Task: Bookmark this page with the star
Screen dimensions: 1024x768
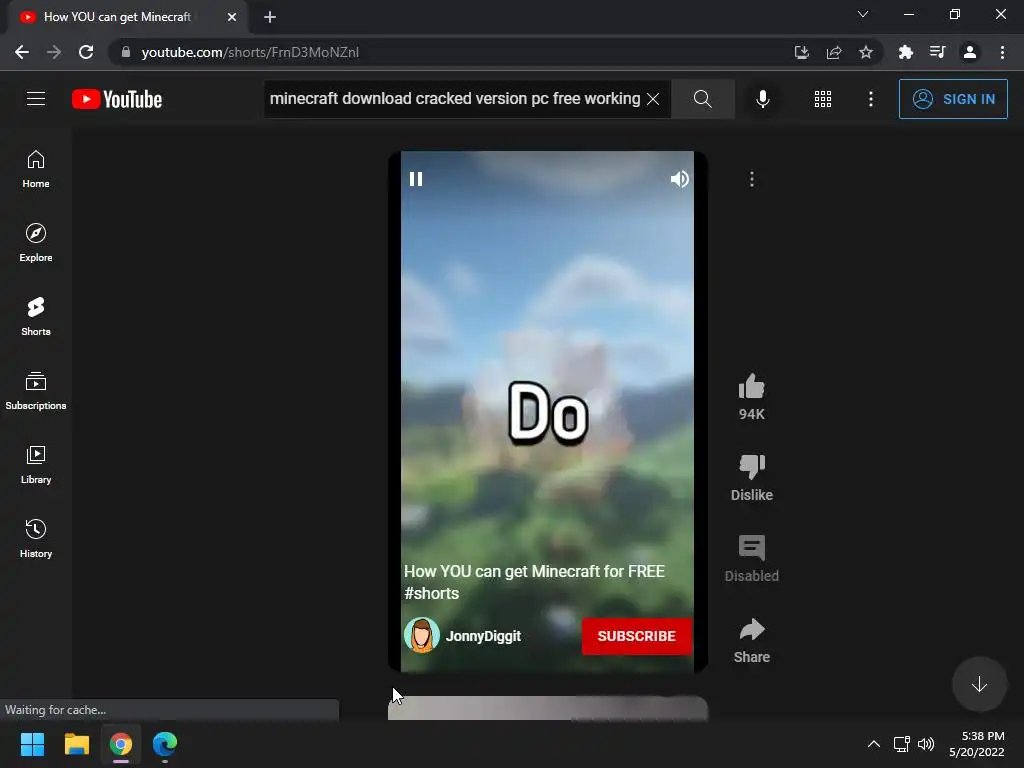Action: click(866, 52)
